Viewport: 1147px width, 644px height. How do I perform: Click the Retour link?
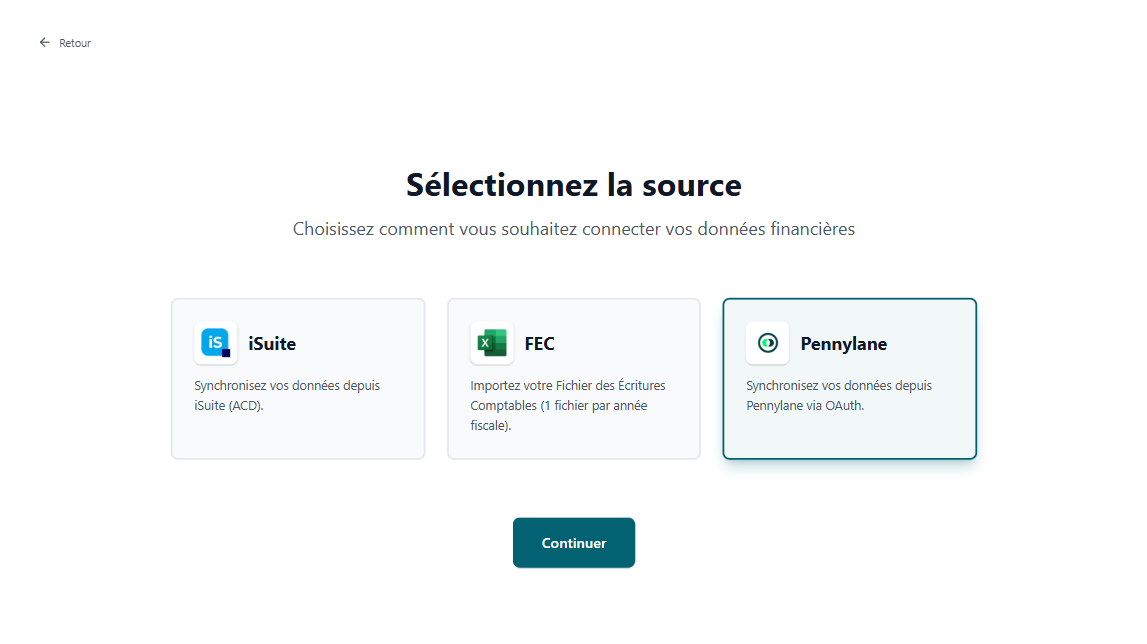pyautogui.click(x=74, y=43)
